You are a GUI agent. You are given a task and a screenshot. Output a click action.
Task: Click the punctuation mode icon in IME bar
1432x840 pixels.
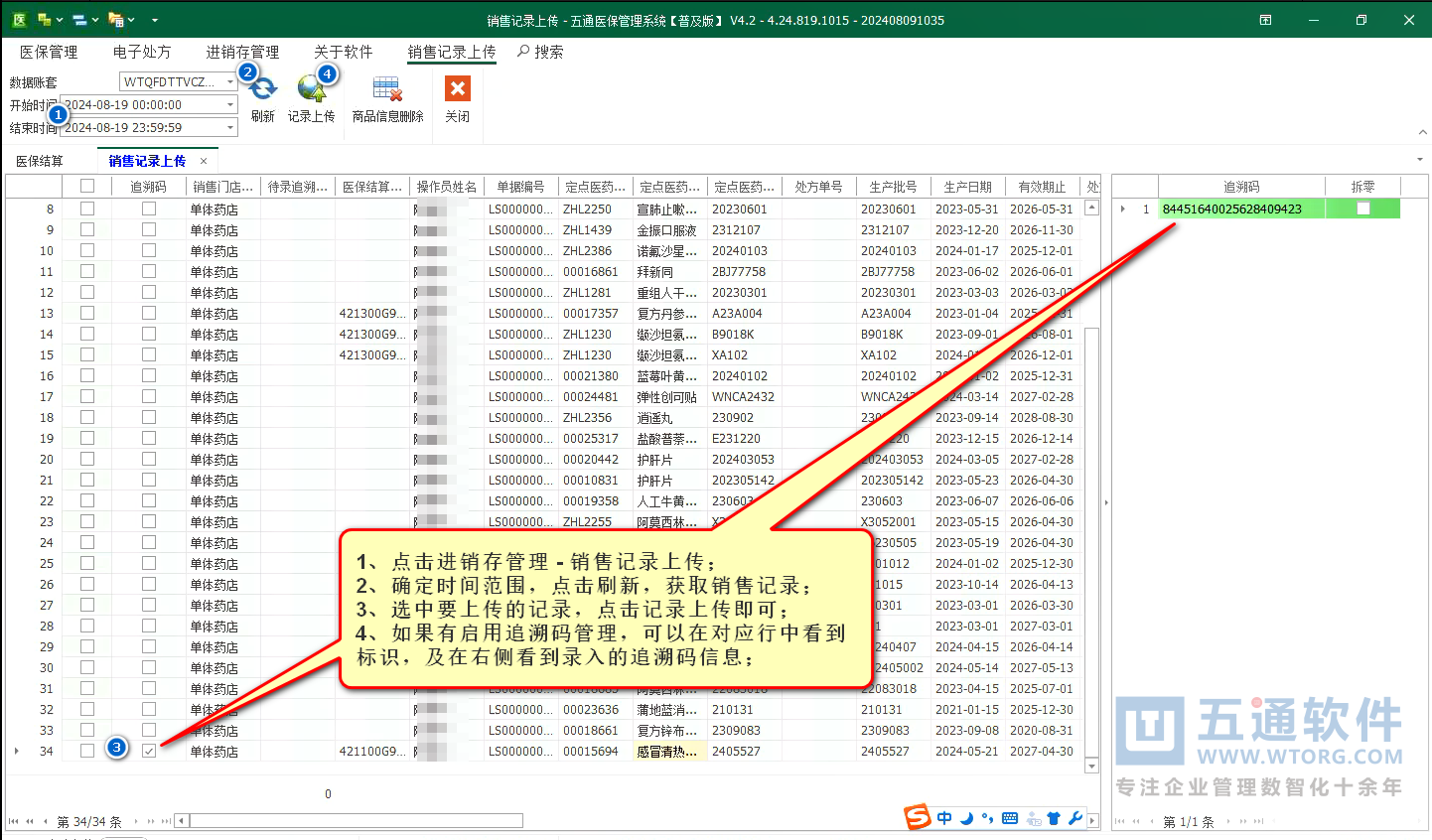[987, 818]
